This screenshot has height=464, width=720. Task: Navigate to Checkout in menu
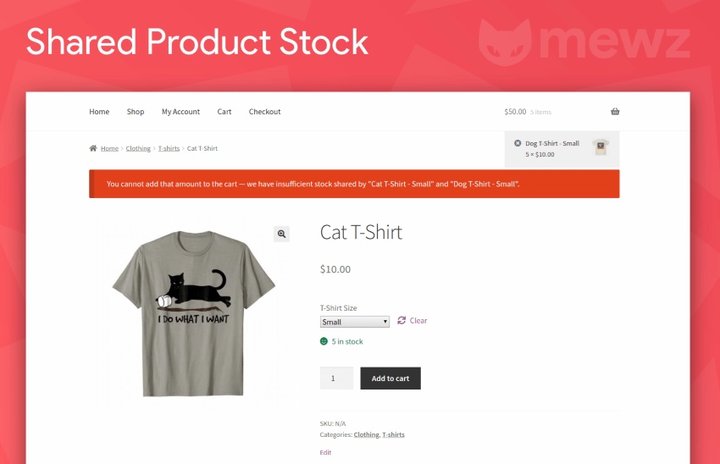264,112
